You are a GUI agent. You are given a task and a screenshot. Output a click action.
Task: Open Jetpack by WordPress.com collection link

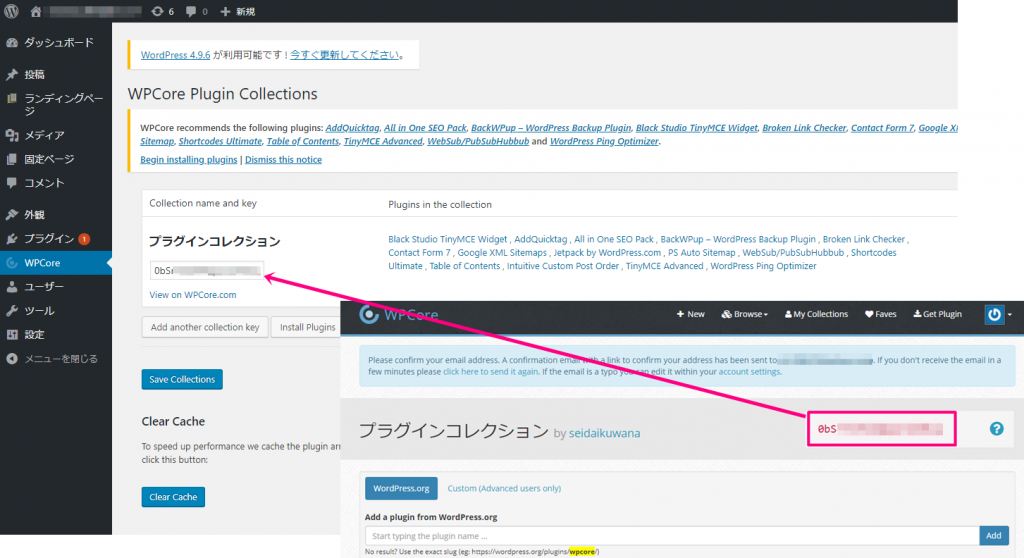[607, 253]
